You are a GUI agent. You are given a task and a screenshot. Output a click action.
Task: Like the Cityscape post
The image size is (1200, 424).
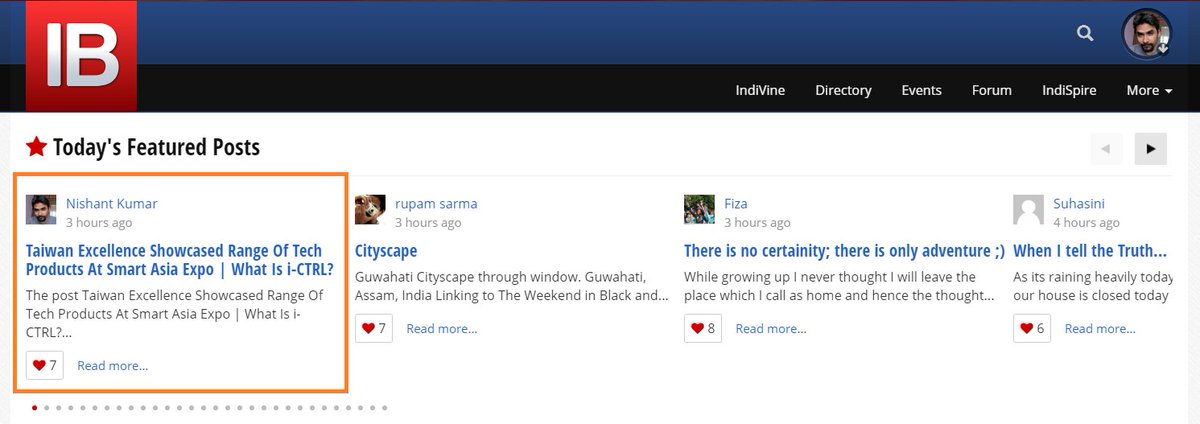tap(374, 328)
